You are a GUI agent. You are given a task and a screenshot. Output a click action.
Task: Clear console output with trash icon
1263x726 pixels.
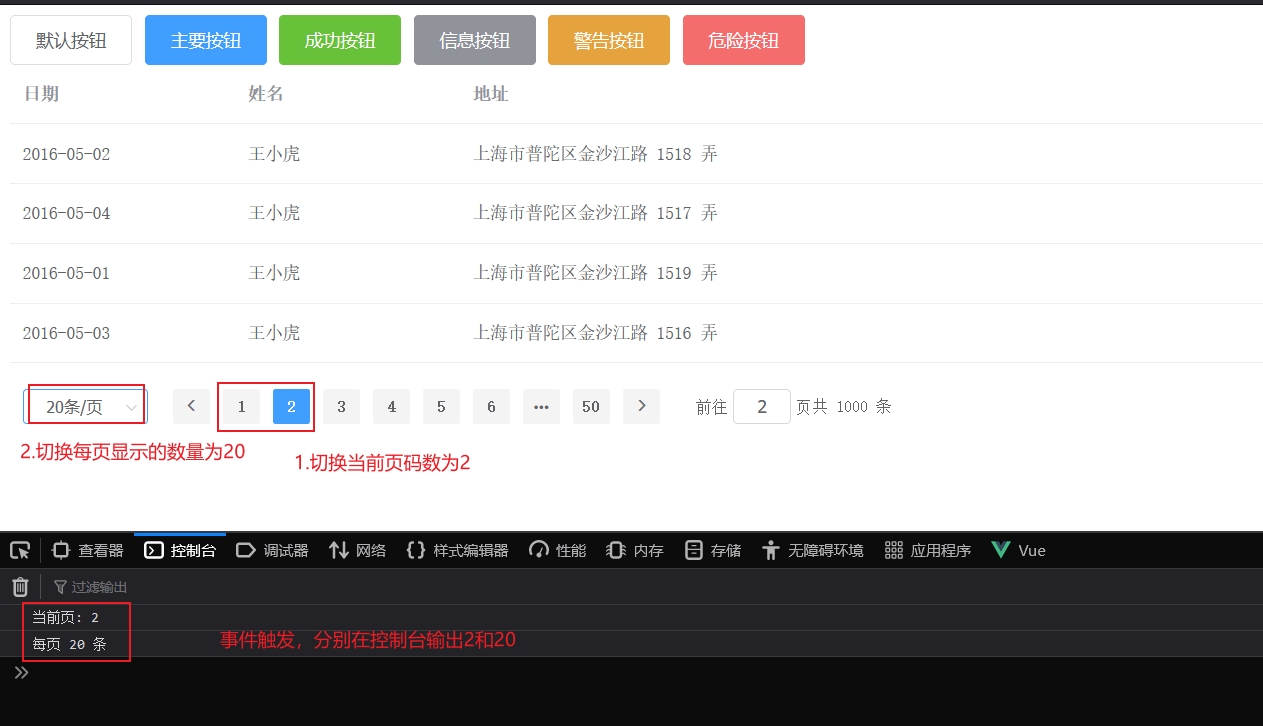[20, 587]
